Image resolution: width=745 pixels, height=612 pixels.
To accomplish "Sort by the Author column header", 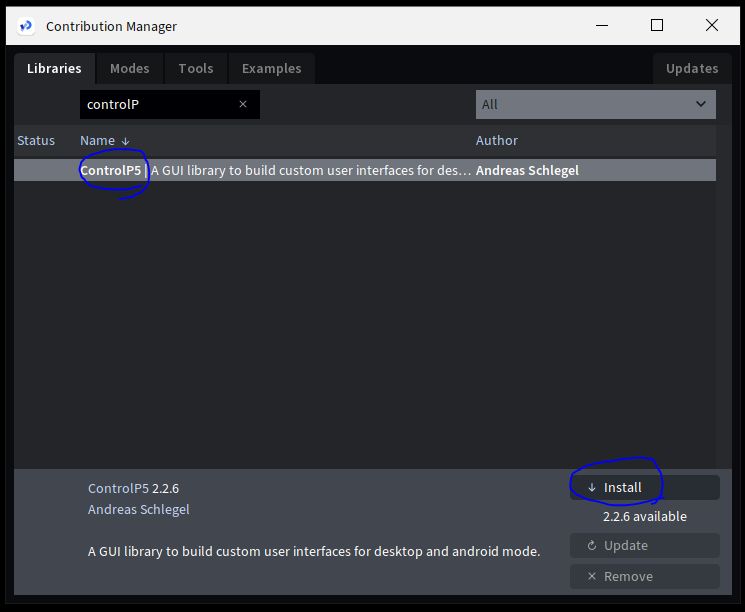I will [x=497, y=141].
